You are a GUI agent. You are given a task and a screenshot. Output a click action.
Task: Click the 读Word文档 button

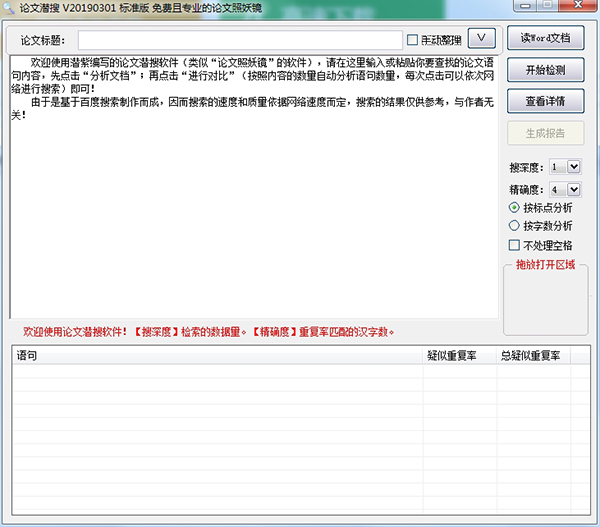(x=546, y=38)
